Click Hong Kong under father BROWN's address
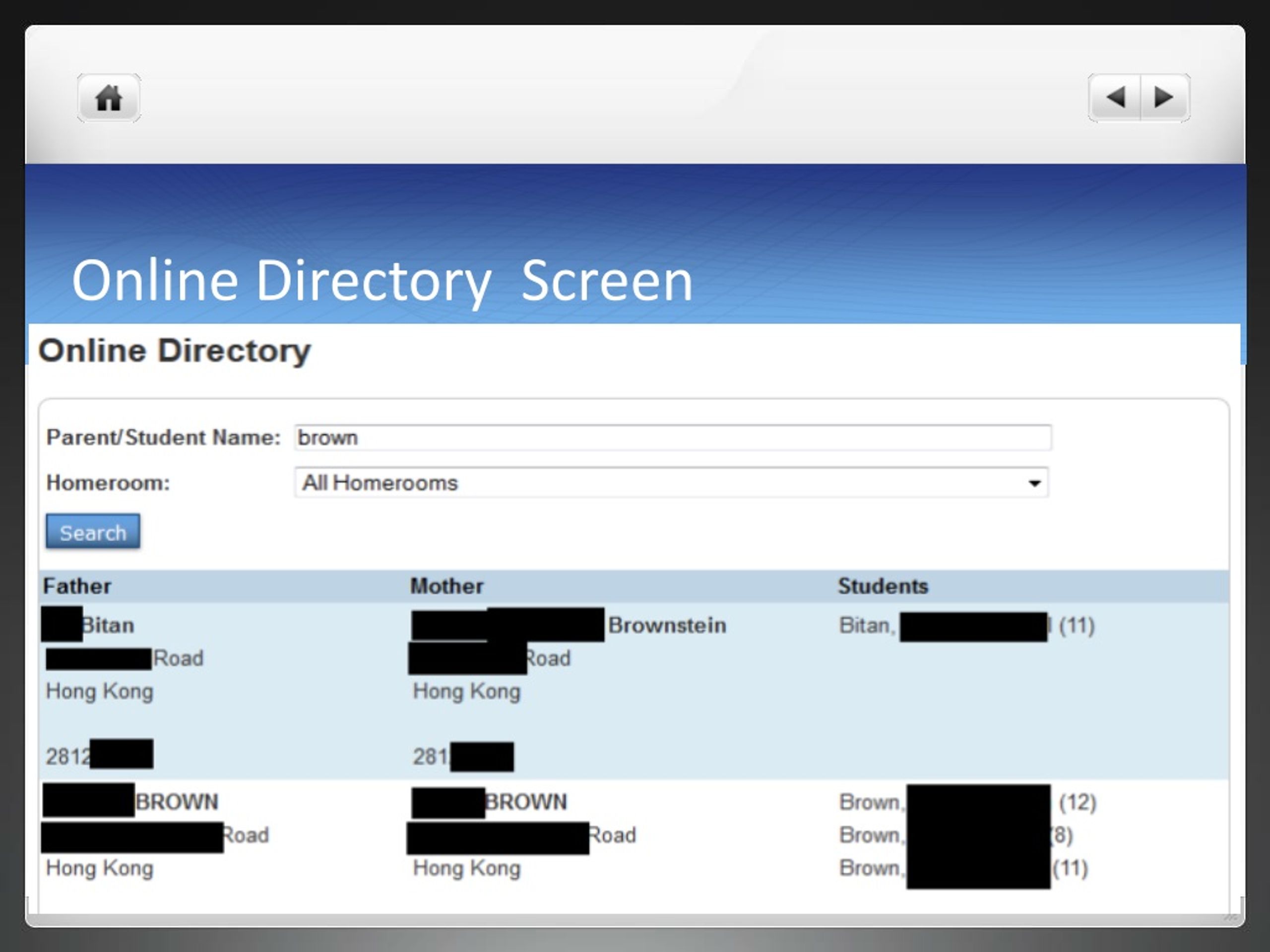This screenshot has width=1270, height=952. 99,868
